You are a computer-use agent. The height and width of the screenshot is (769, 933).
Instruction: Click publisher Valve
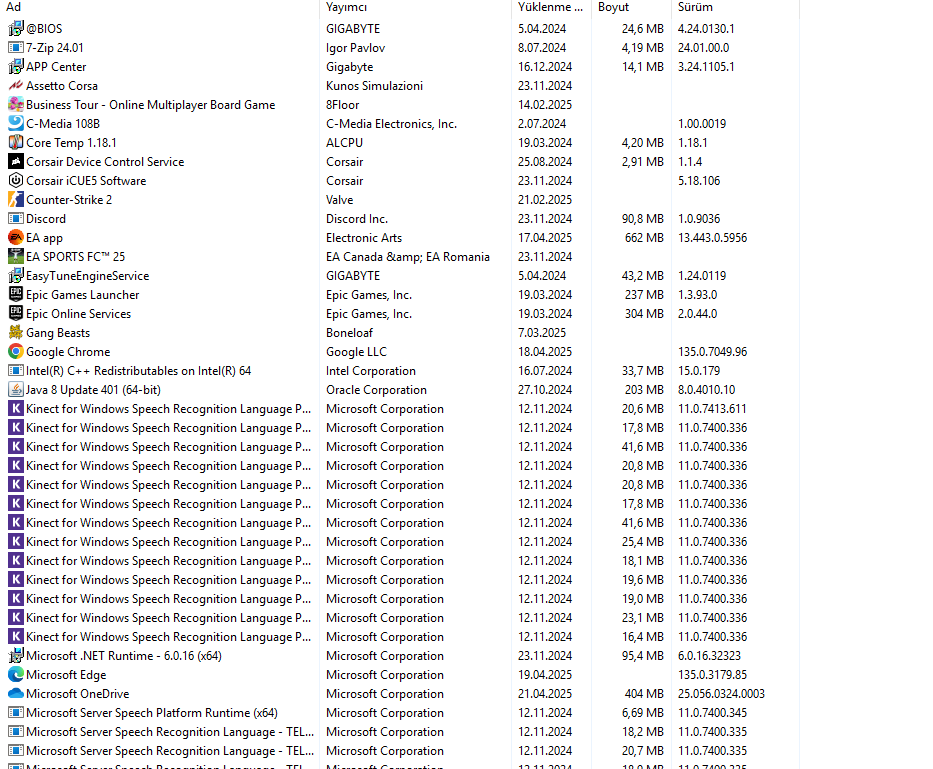tap(340, 200)
